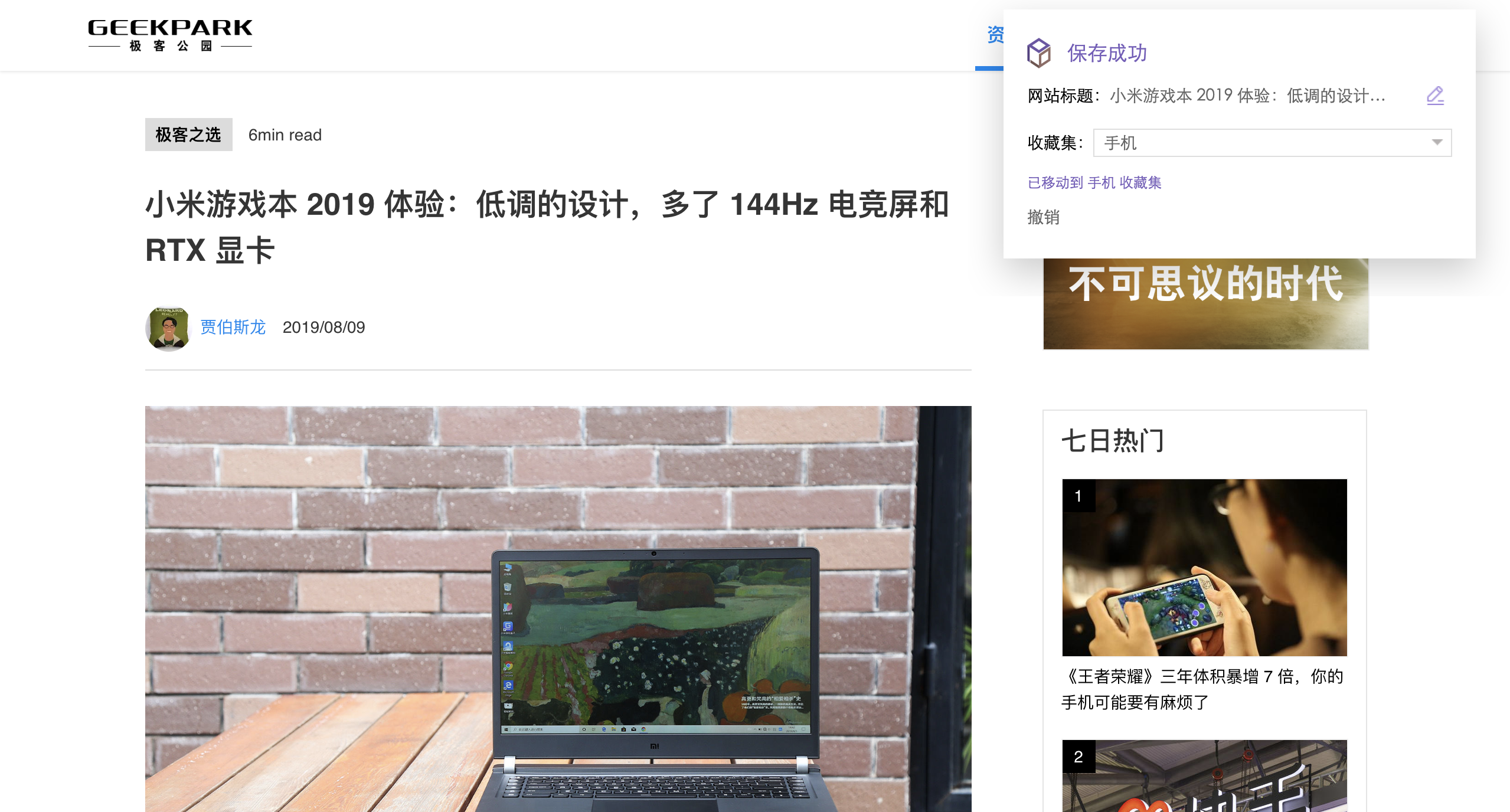Screen dimensions: 1510x812
Task: Open author link 贾伯斯龙
Action: (233, 327)
